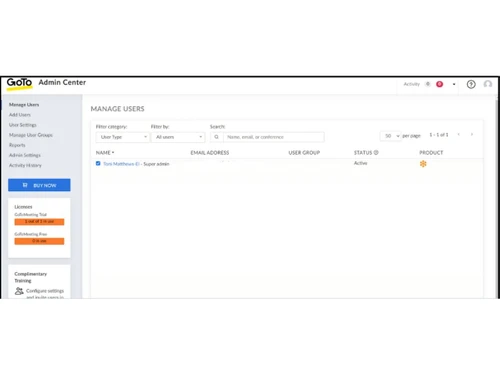
Task: Open the user profile avatar icon
Action: tap(488, 84)
